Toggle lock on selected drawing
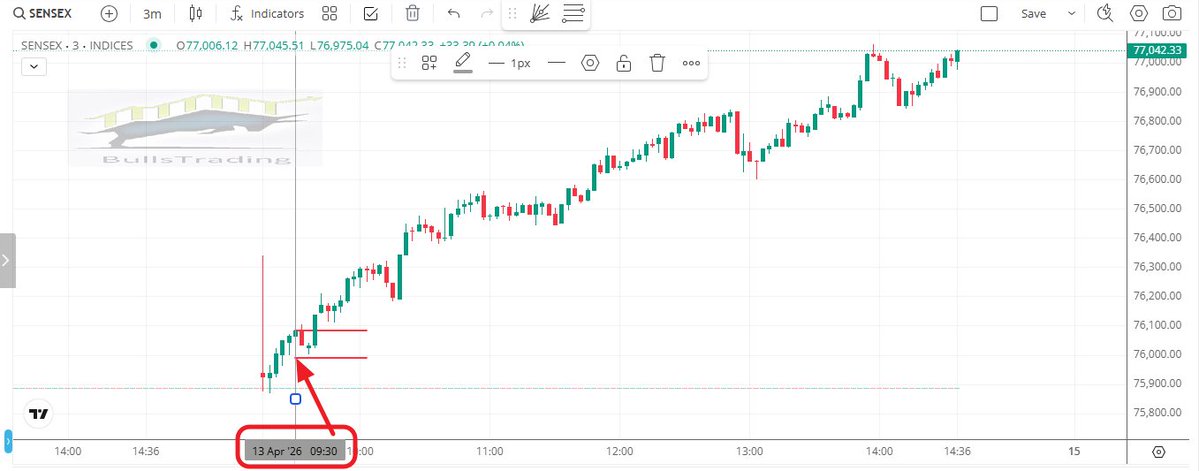The height and width of the screenshot is (471, 1199). point(624,63)
